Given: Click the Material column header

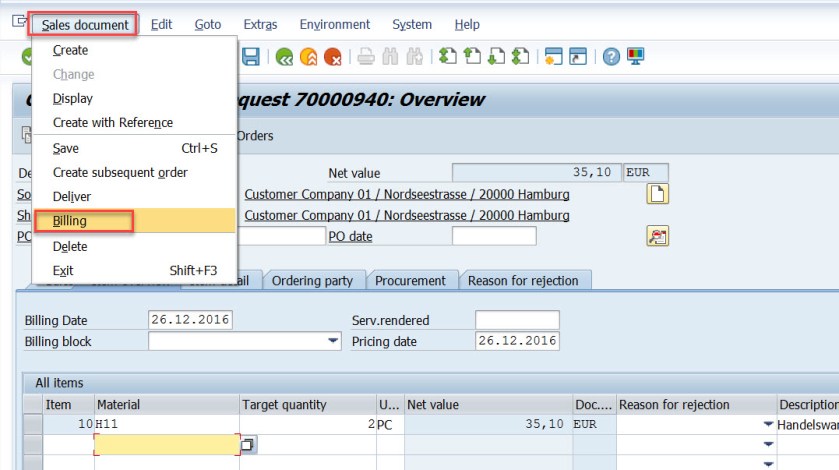Looking at the screenshot, I should (167, 405).
